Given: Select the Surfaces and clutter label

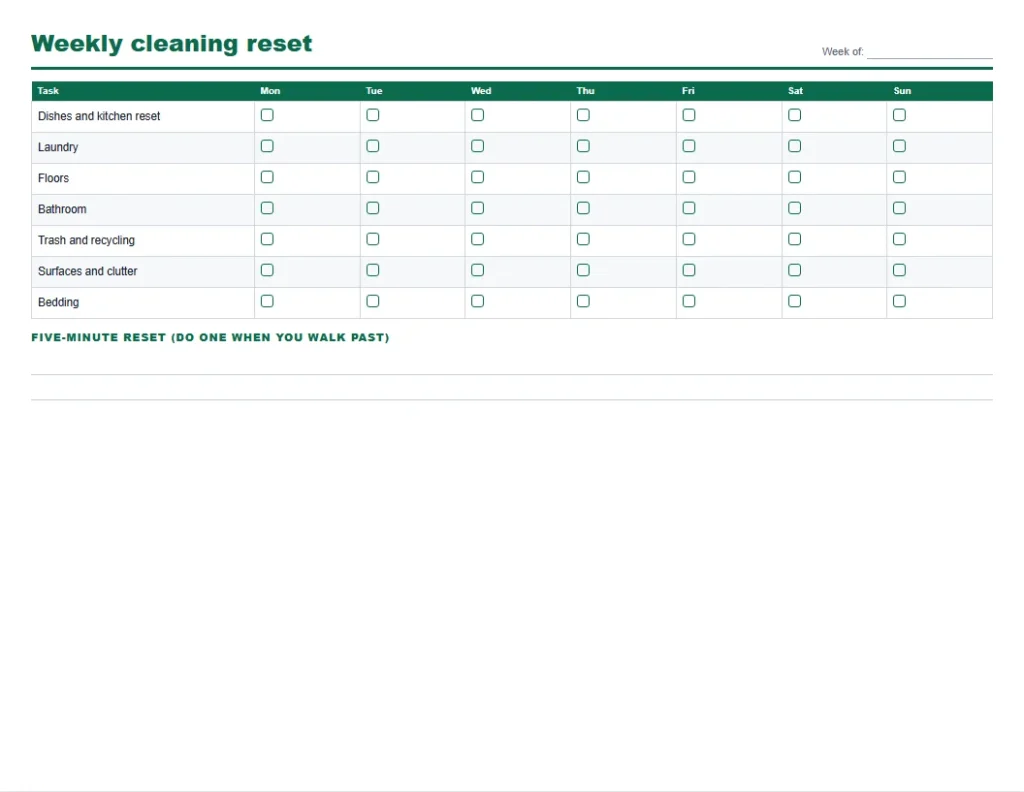Looking at the screenshot, I should click(x=88, y=271).
